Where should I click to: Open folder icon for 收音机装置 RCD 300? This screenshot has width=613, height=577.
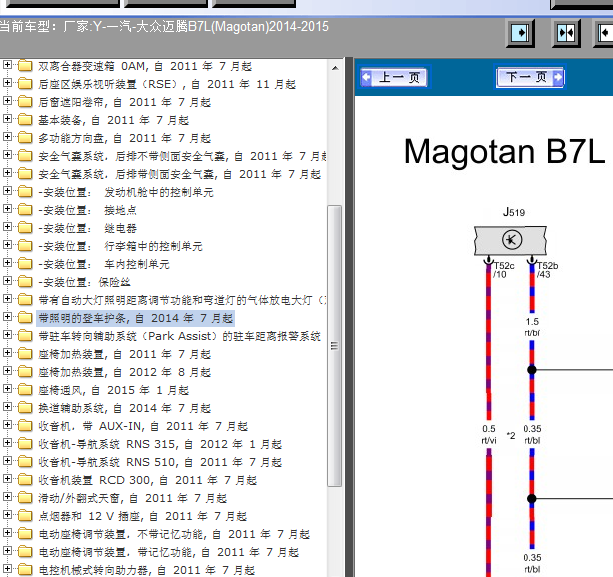[x=25, y=480]
